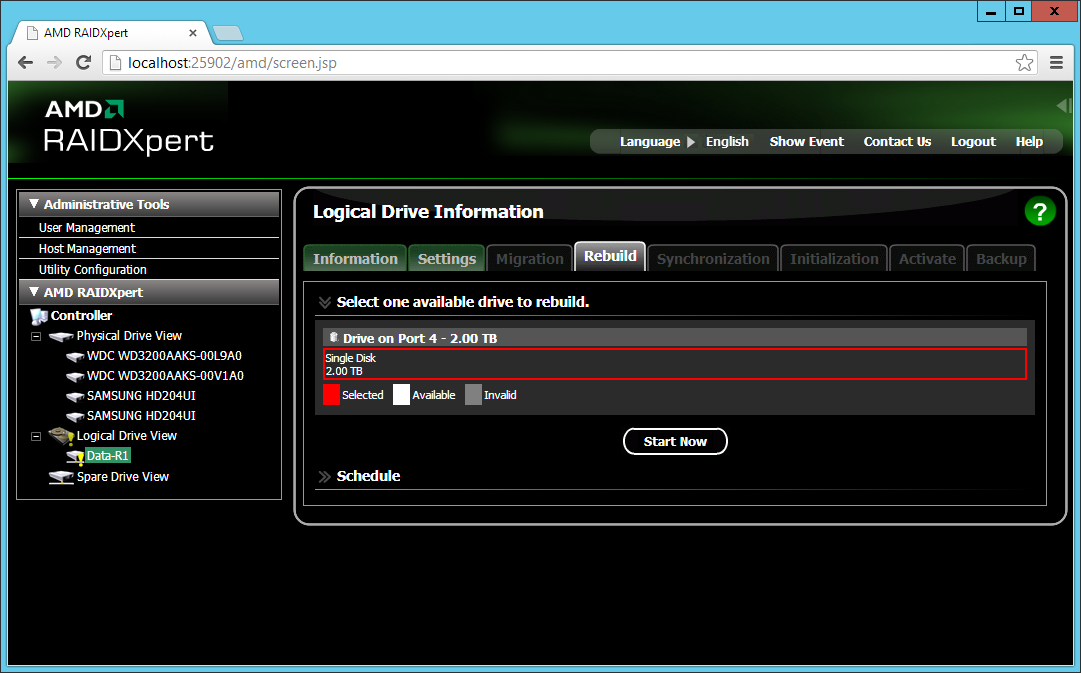The height and width of the screenshot is (673, 1081).
Task: Click the first SAMSUNG HD204UI drive icon
Action: 75,396
